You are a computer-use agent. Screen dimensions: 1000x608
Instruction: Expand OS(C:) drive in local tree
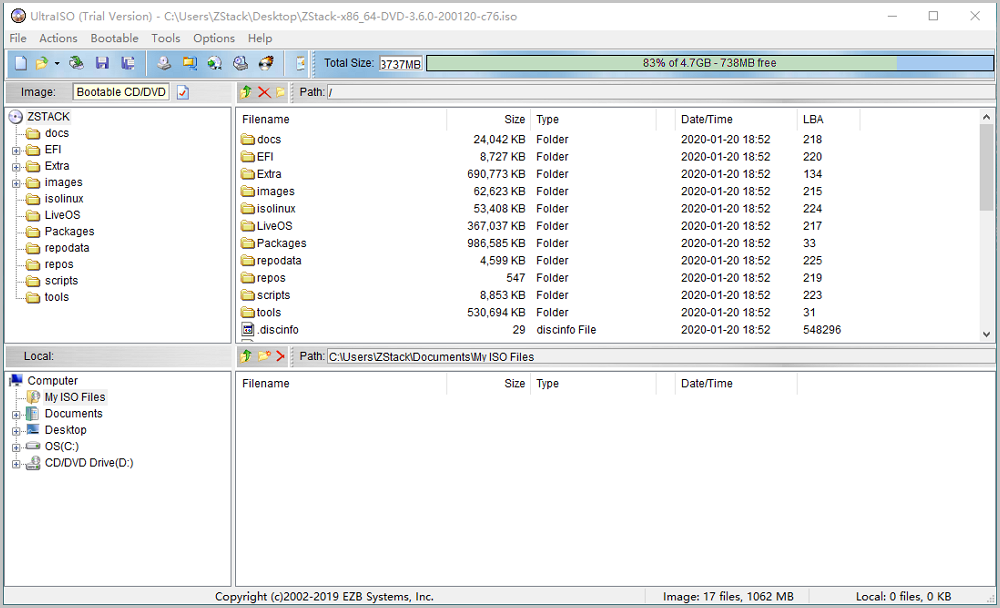pyautogui.click(x=16, y=448)
